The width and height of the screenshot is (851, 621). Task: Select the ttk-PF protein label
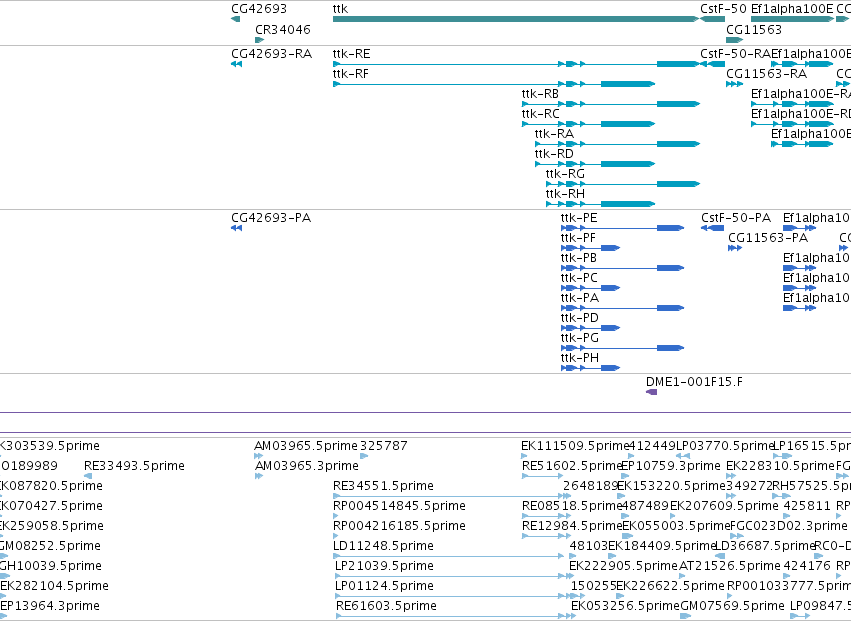(x=578, y=238)
